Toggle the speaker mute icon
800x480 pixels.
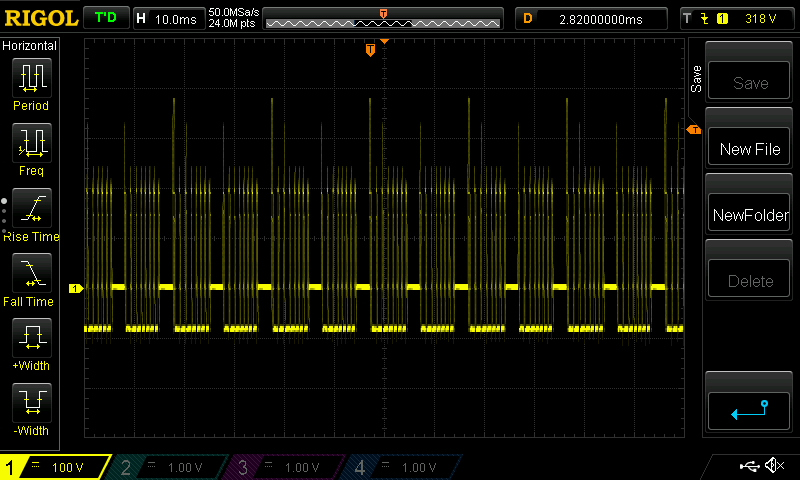(x=774, y=466)
